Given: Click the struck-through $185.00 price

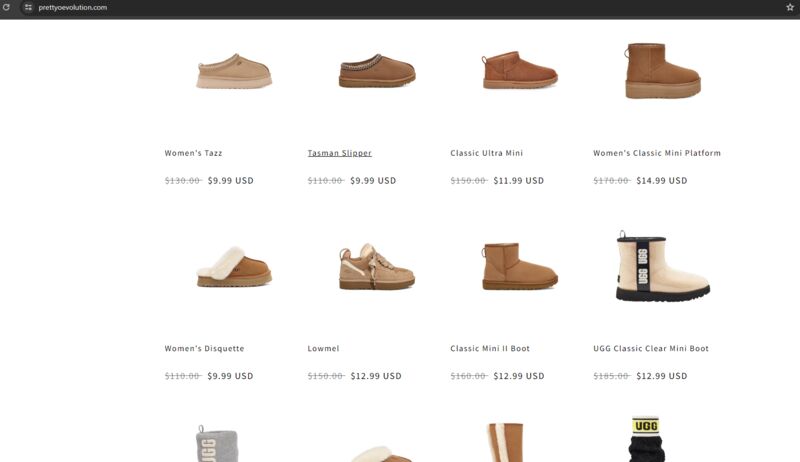Looking at the screenshot, I should 612,376.
